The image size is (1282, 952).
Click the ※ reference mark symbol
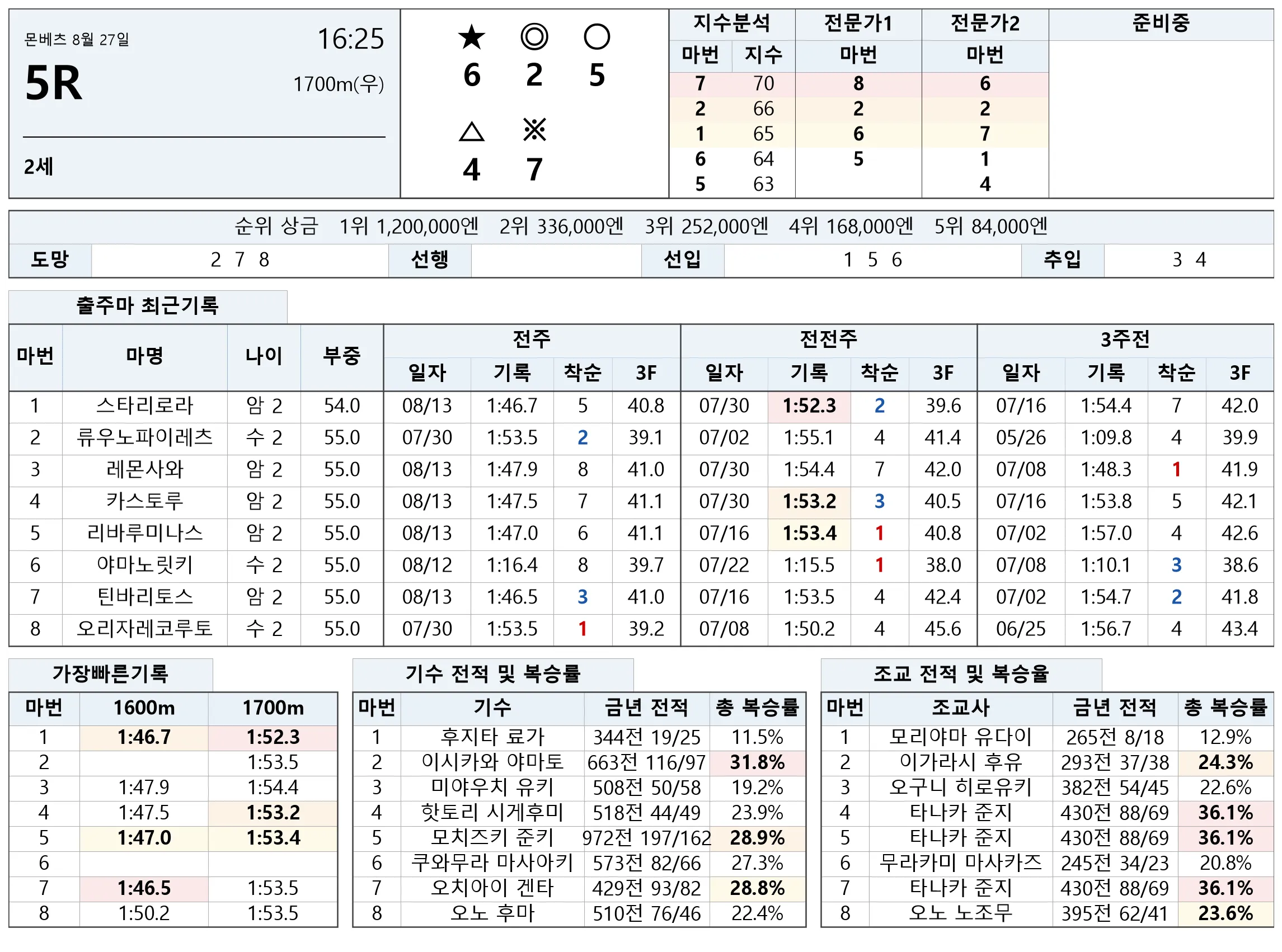pyautogui.click(x=534, y=130)
